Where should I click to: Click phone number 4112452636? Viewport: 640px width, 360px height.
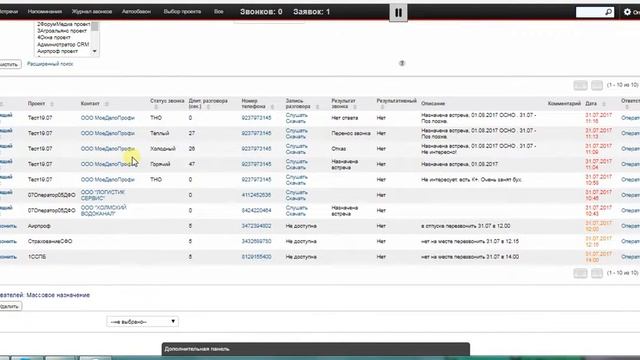click(256, 195)
